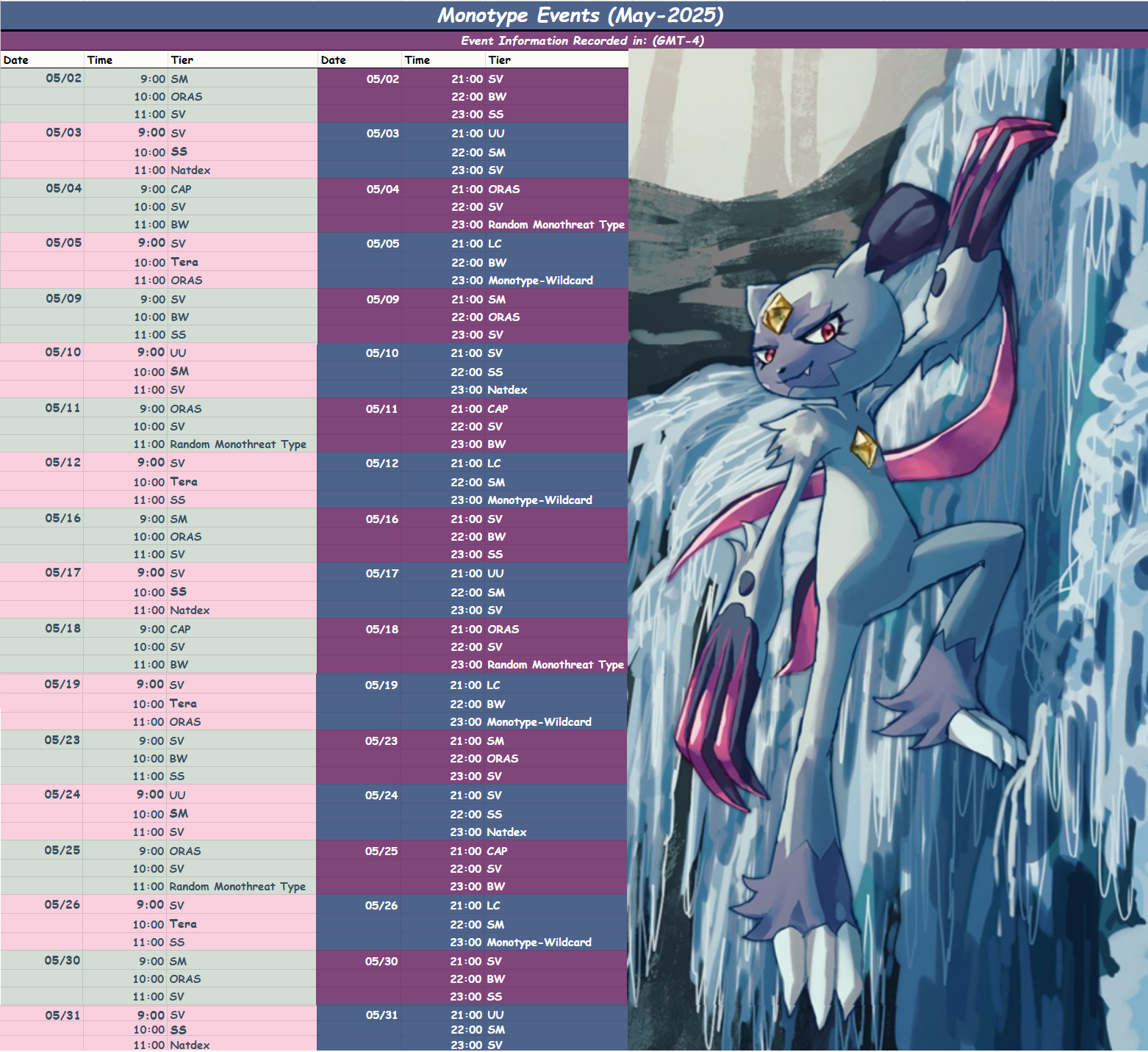This screenshot has height=1052, width=1148.
Task: Click the Natdex tier at 05/24 23:00
Action: (507, 832)
